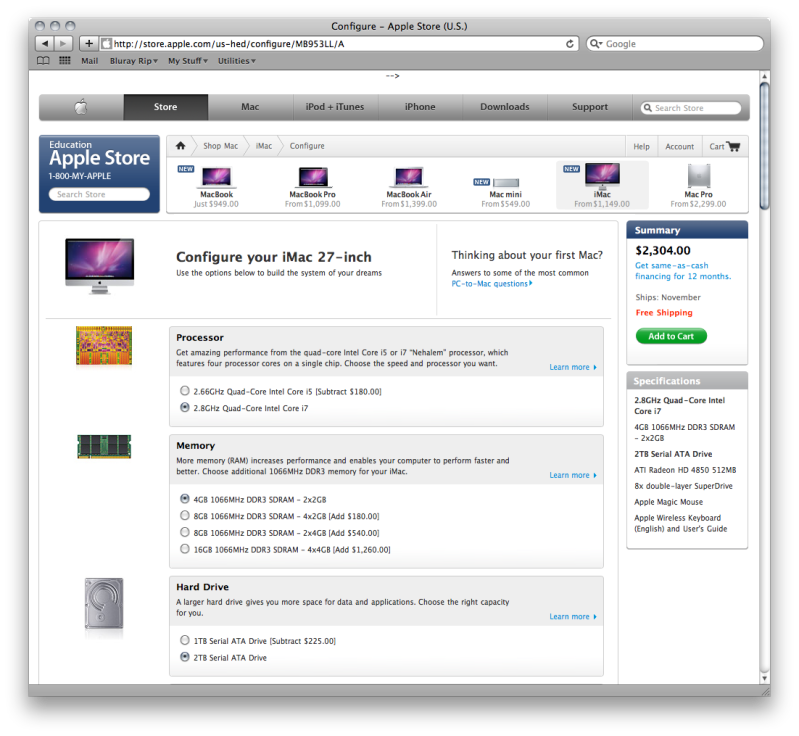Open the shopping Cart icon
799x736 pixels.
click(733, 146)
